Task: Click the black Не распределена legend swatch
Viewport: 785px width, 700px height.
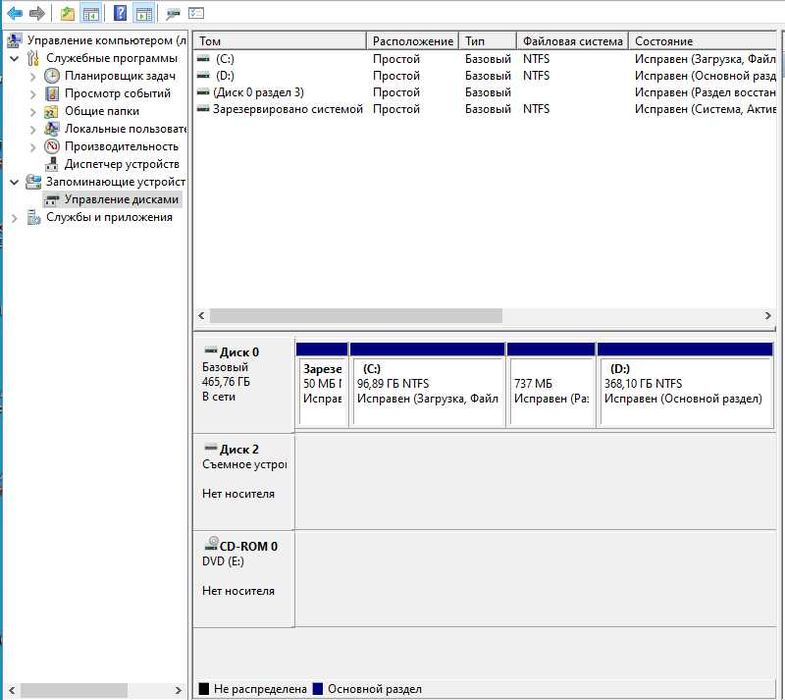Action: [x=204, y=688]
